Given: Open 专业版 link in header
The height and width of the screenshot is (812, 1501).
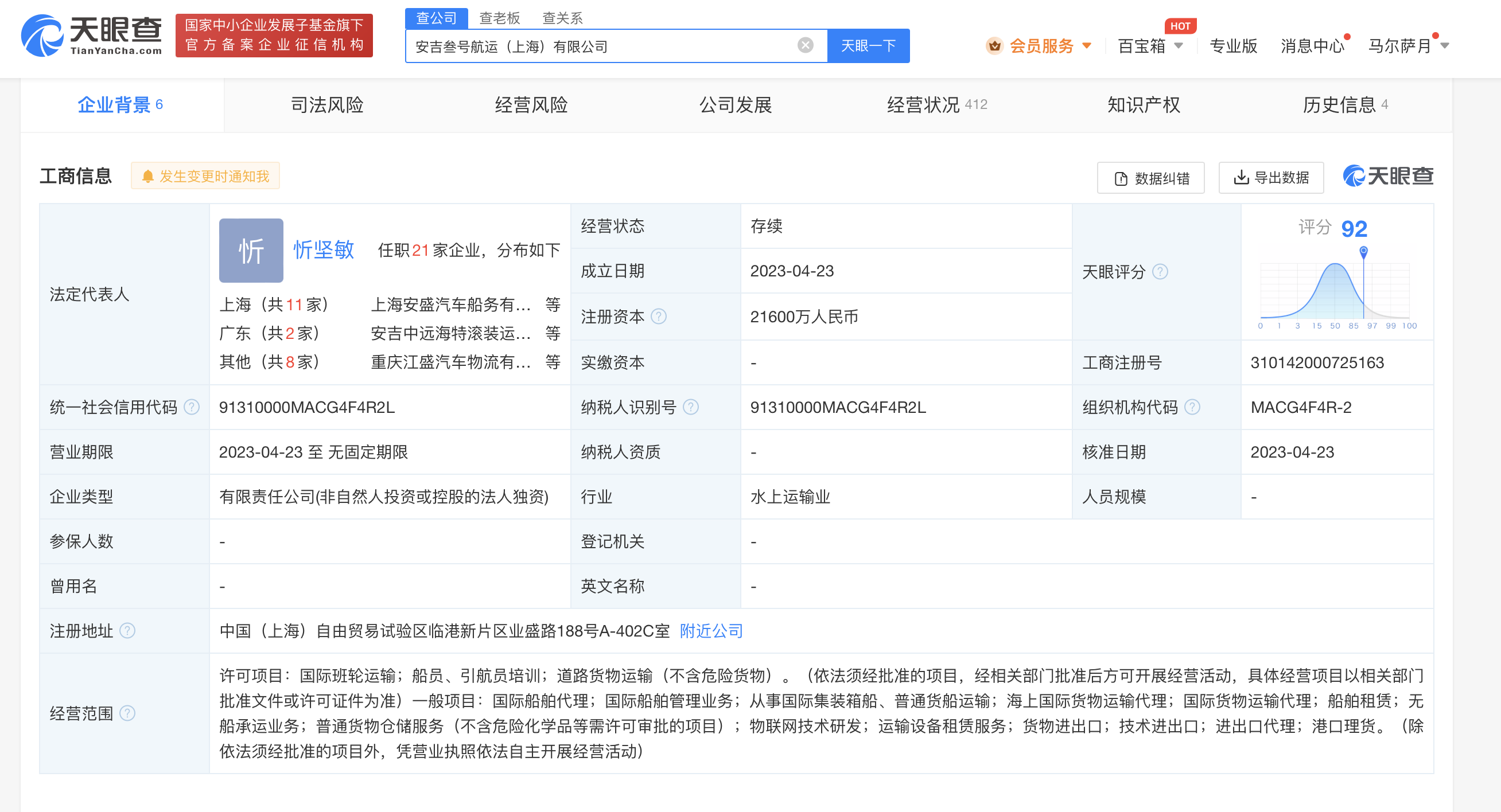Looking at the screenshot, I should (x=1233, y=45).
